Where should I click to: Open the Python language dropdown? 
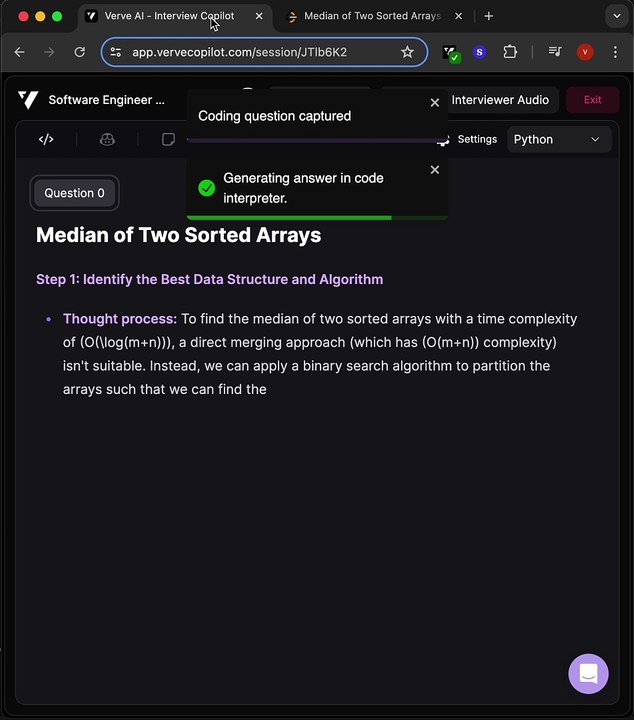556,139
